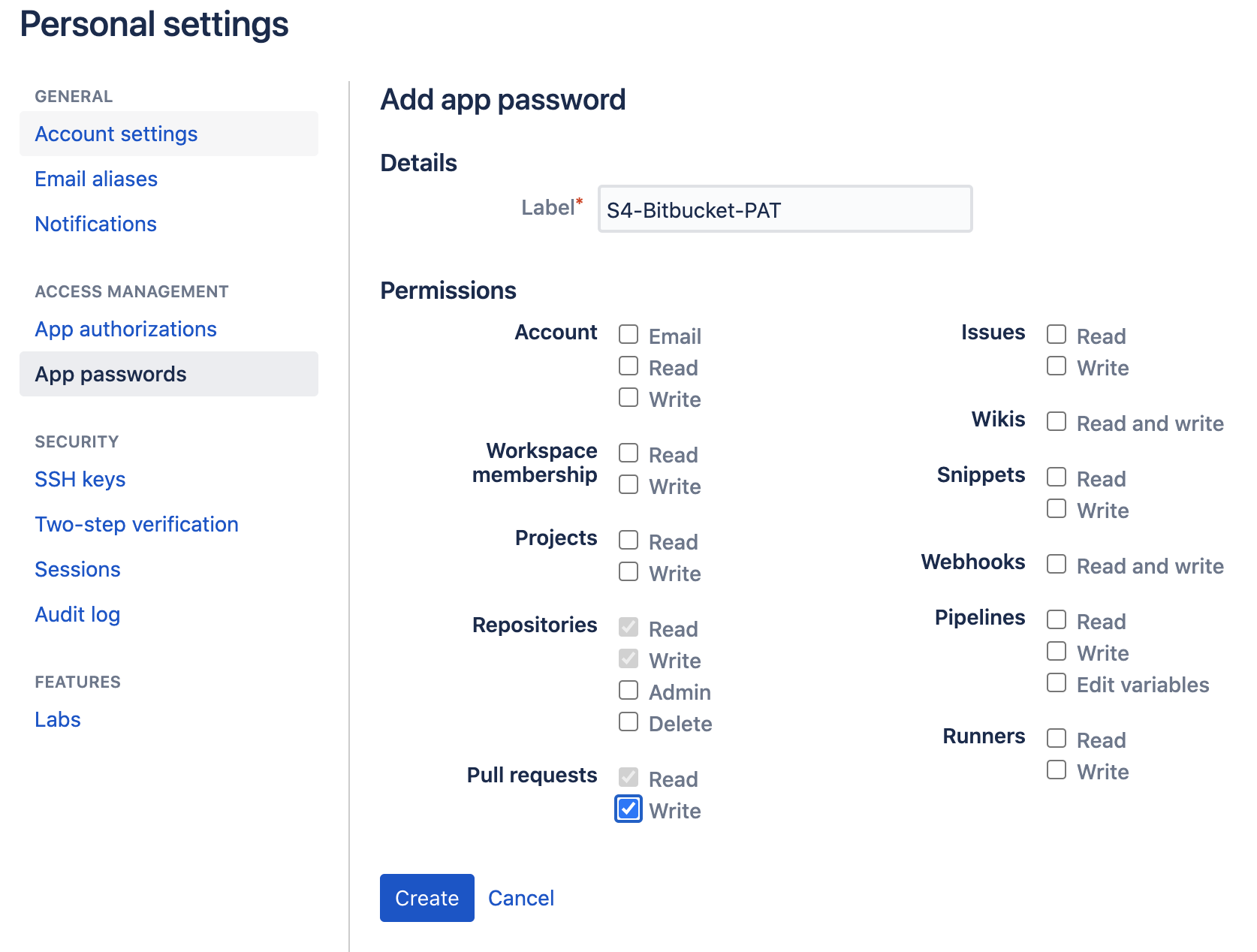Image resolution: width=1257 pixels, height=952 pixels.
Task: Cancel adding the app password
Action: [x=521, y=898]
